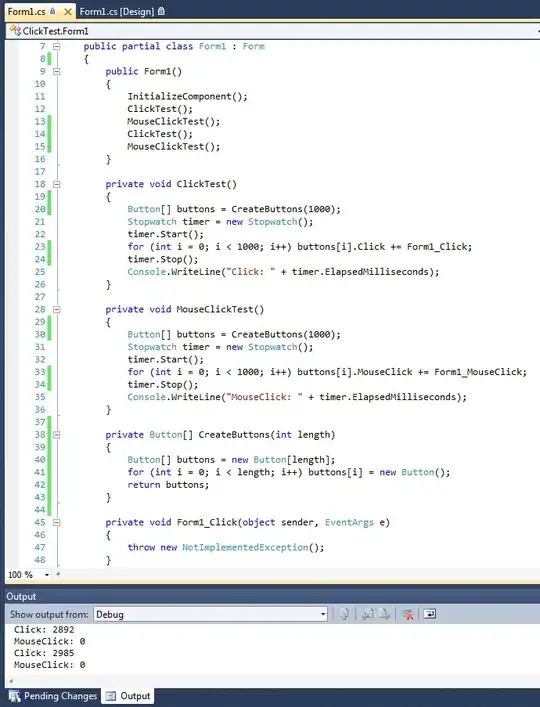Click the Output pane horizontal scroll left arrow
This screenshot has width=540, height=707.
[11, 681]
